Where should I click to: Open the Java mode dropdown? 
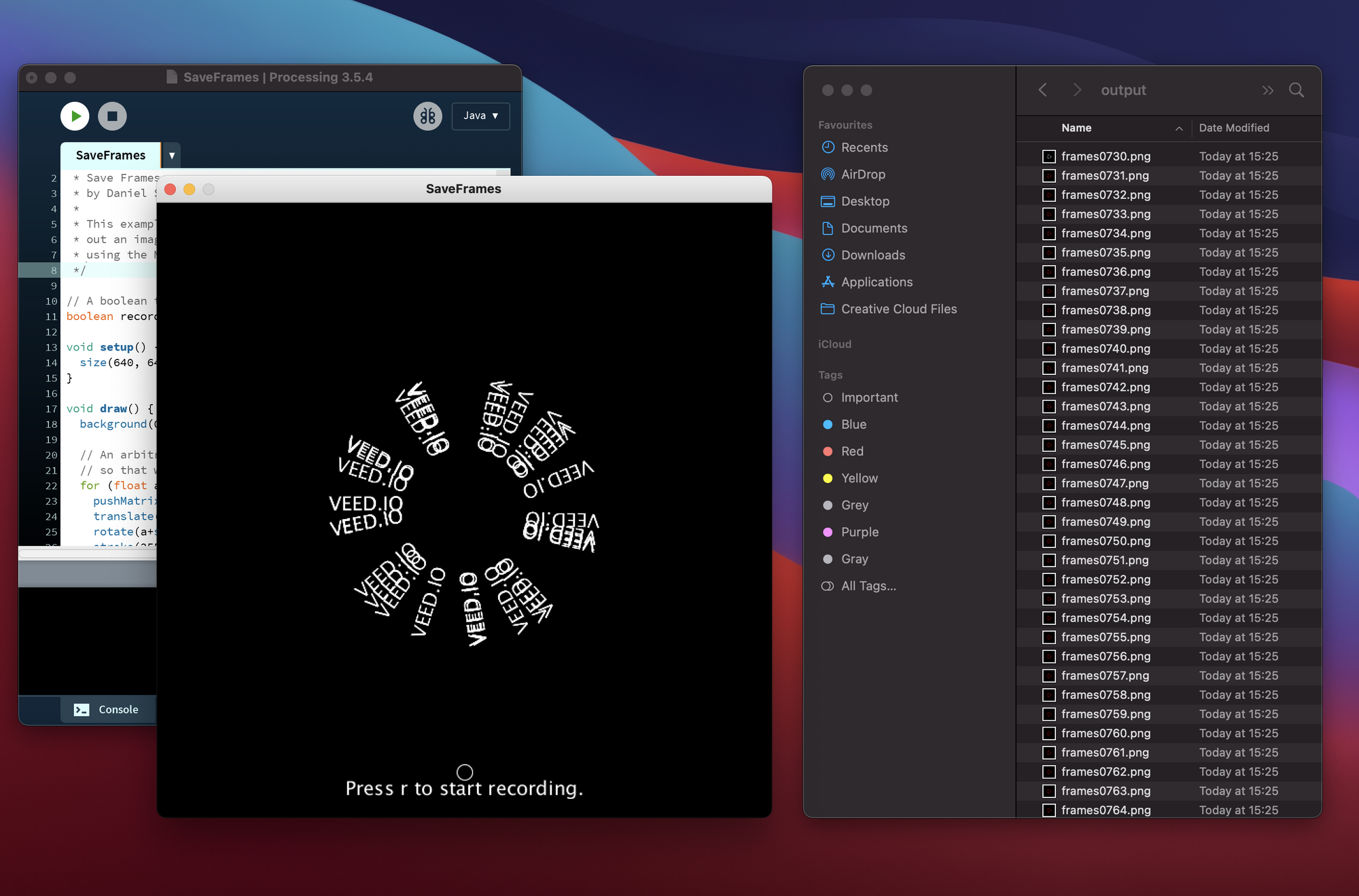point(480,116)
